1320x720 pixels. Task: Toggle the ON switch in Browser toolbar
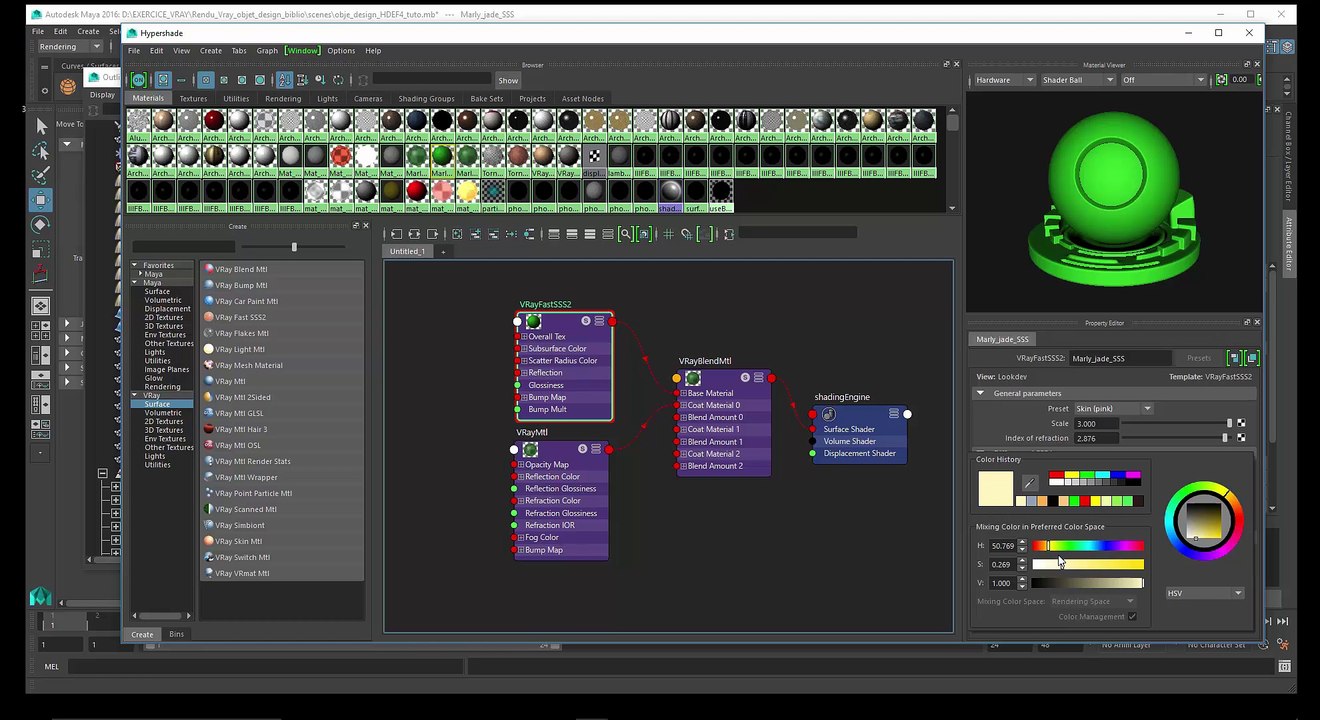pos(138,80)
